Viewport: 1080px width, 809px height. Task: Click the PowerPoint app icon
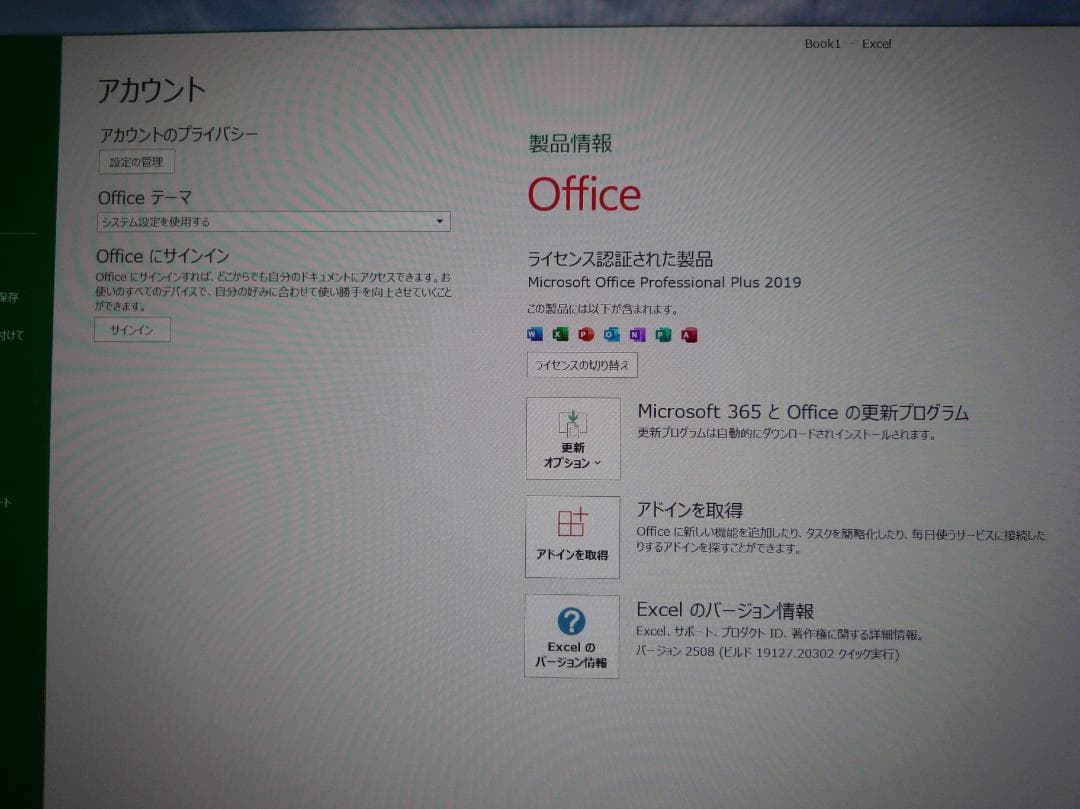click(x=585, y=335)
